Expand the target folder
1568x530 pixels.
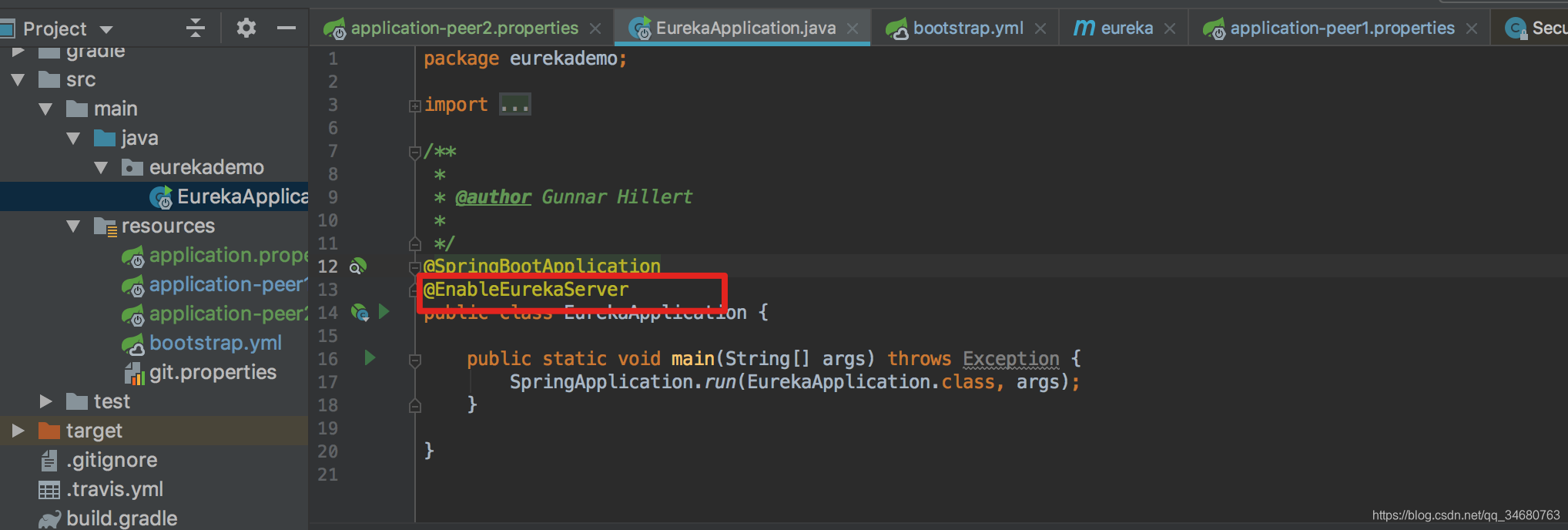pyautogui.click(x=18, y=431)
